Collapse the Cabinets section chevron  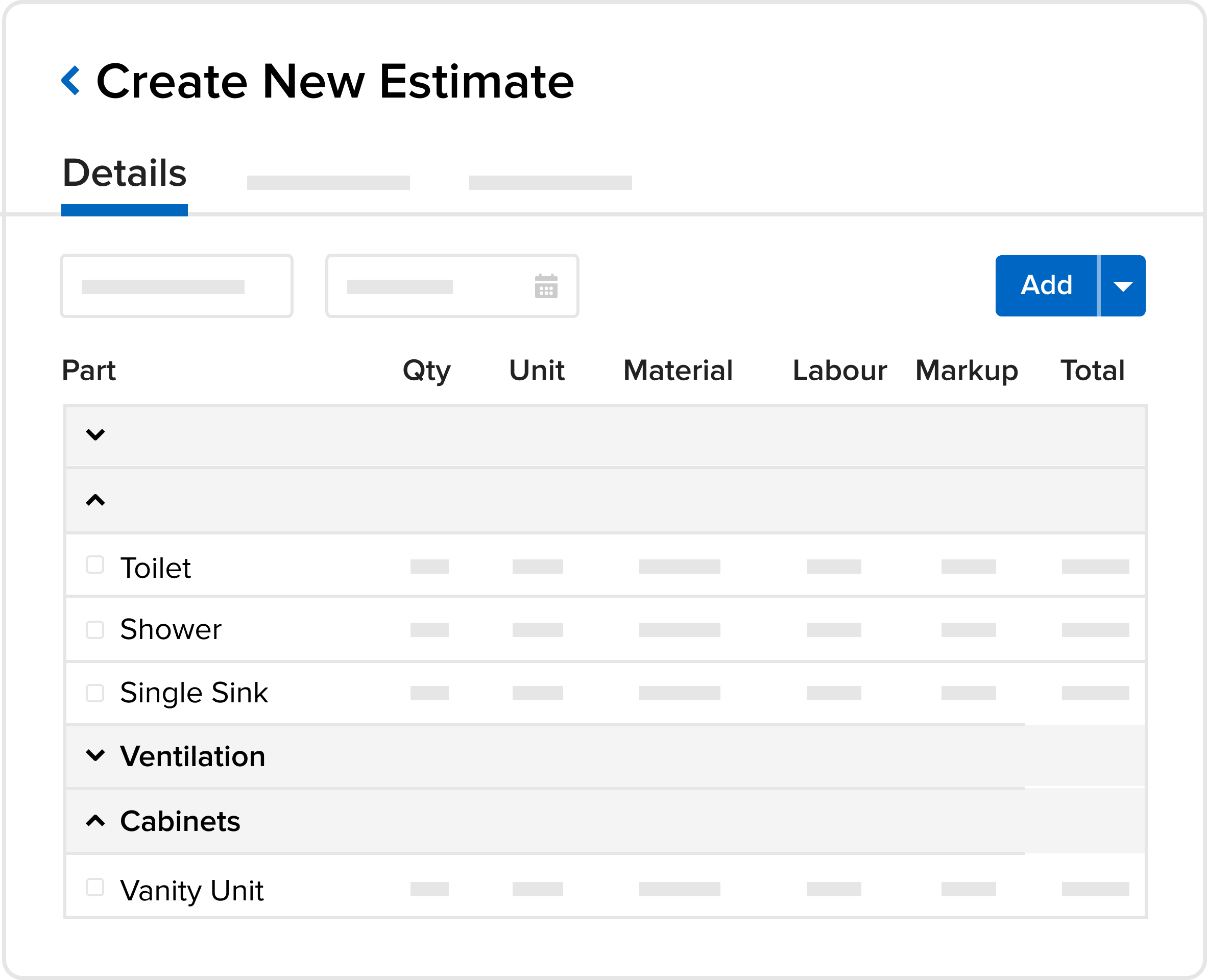(95, 820)
